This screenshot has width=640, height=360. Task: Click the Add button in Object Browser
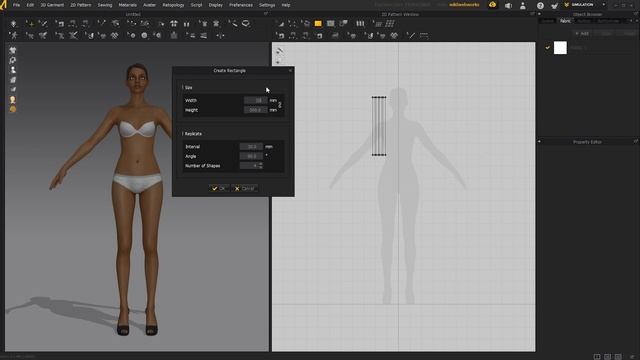pos(582,33)
